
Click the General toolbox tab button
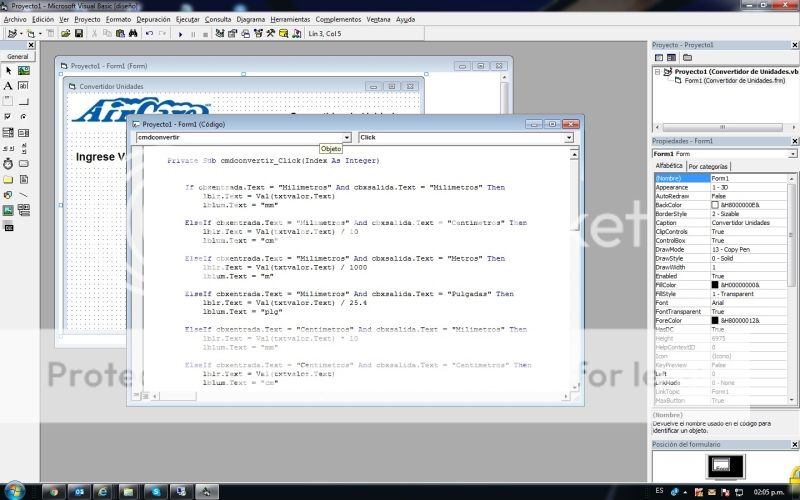[x=18, y=57]
